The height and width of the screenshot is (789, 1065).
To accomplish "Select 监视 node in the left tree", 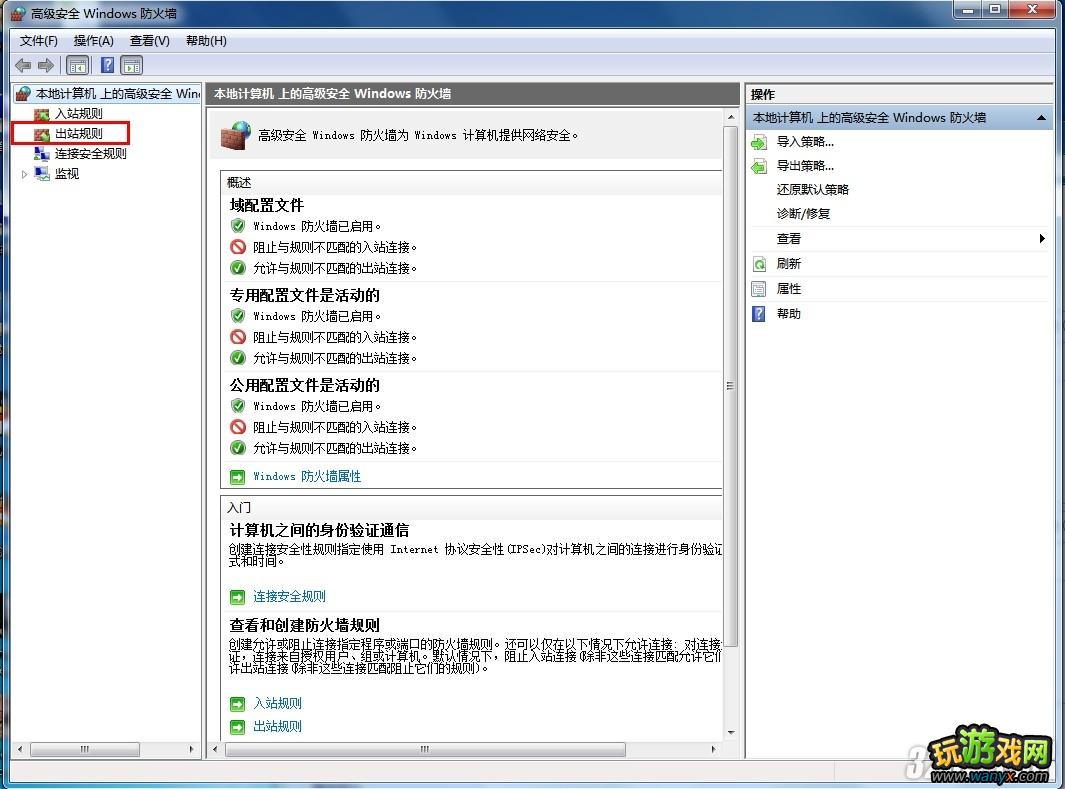I will point(67,174).
